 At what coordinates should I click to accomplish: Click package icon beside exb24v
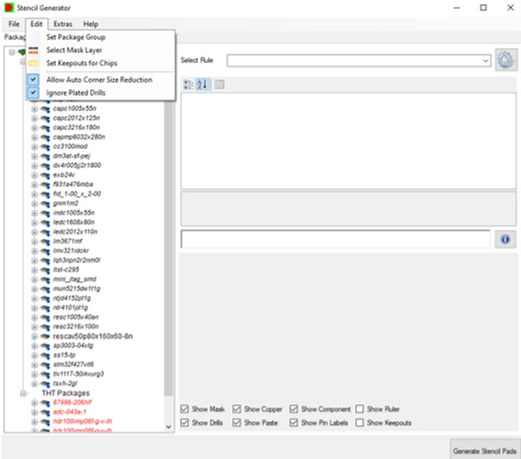pyautogui.click(x=45, y=175)
